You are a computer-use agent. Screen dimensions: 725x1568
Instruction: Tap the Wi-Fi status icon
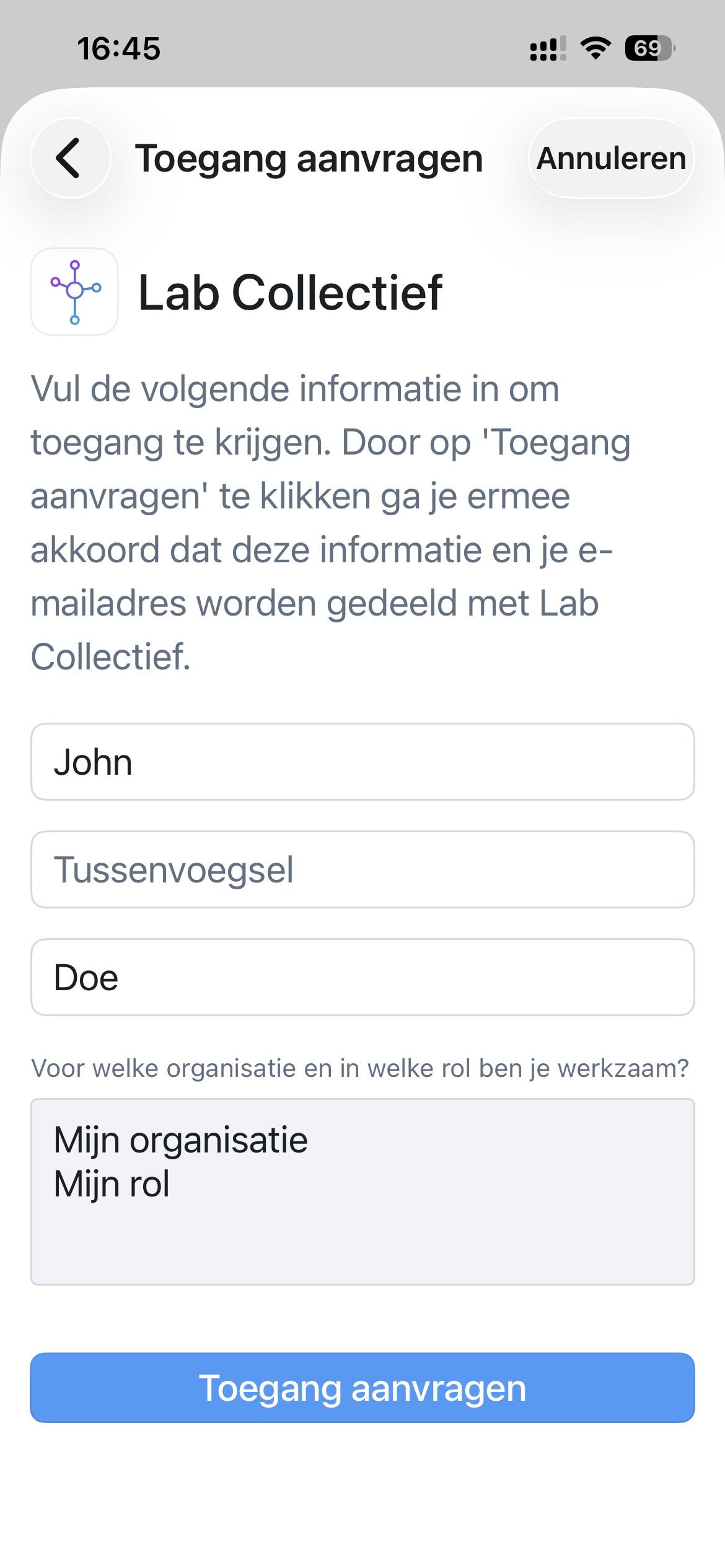pos(595,48)
